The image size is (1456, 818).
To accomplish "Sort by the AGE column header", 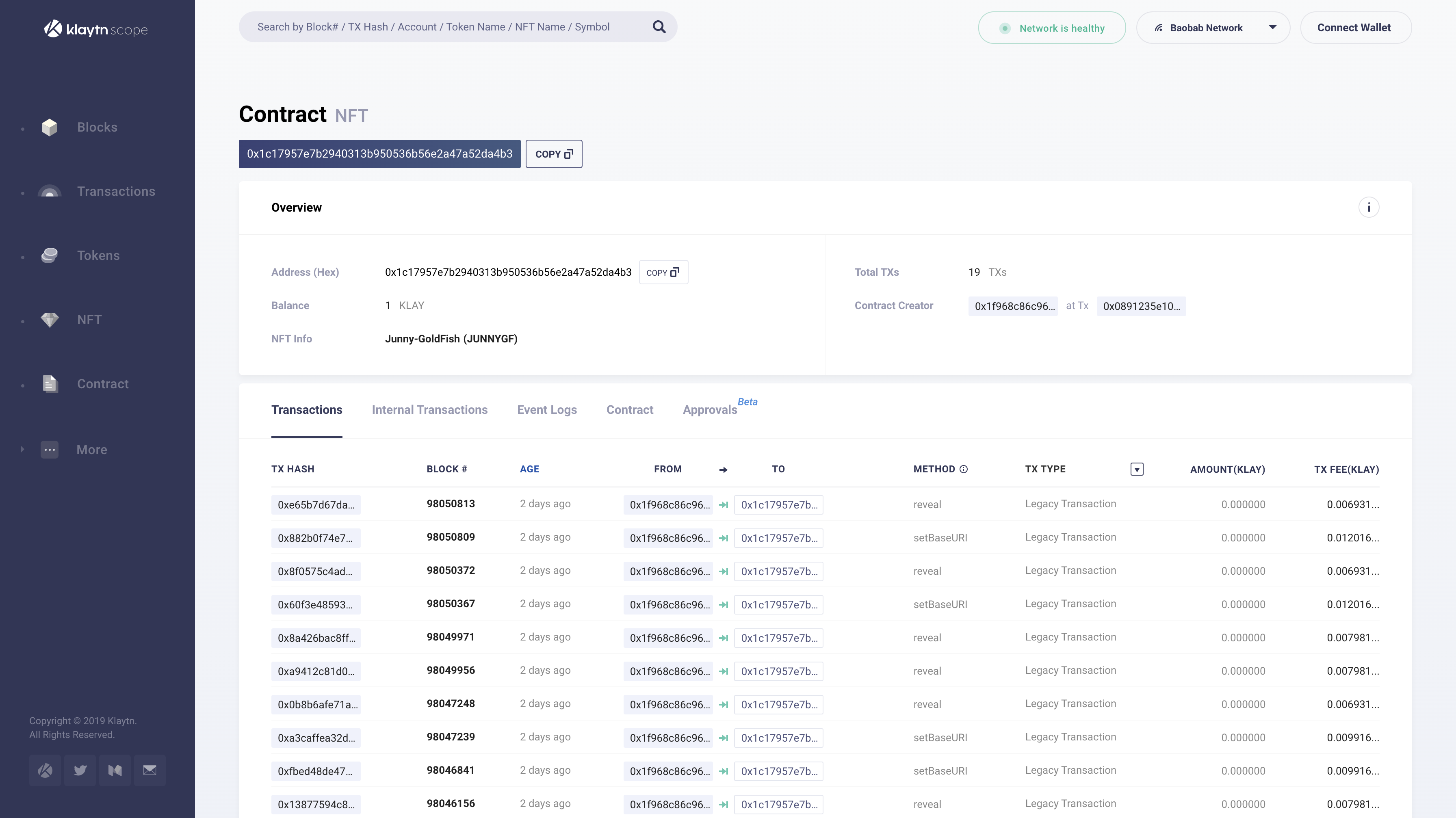I will [529, 469].
